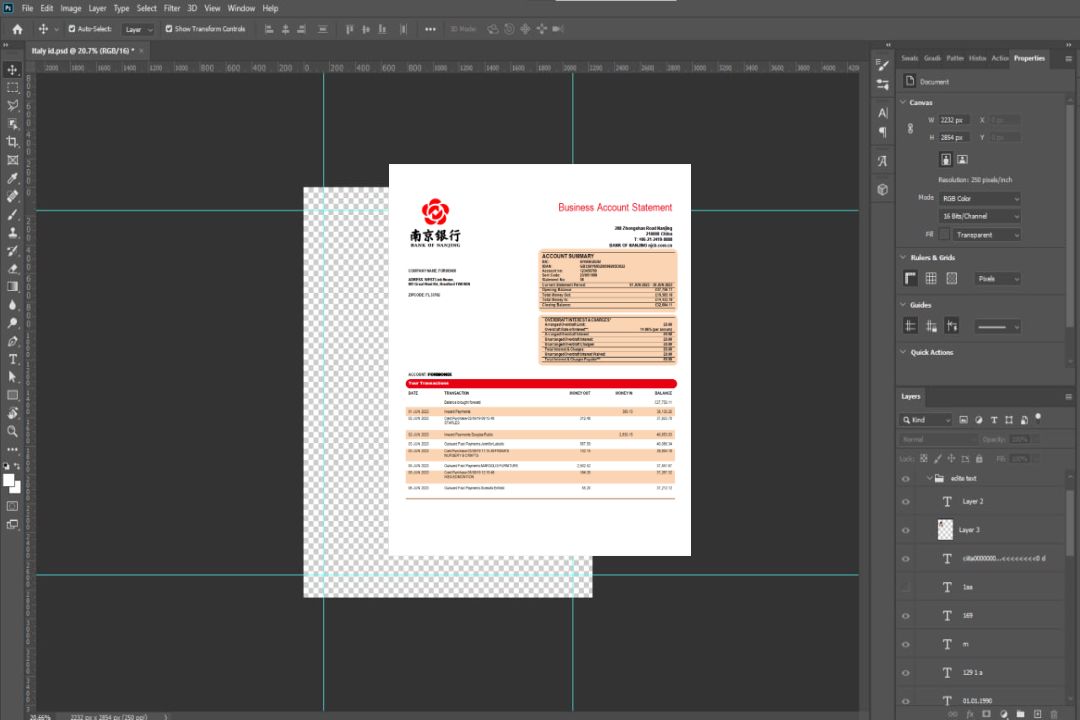
Task: Open the Auto-Select Layer dropdown
Action: coord(138,29)
